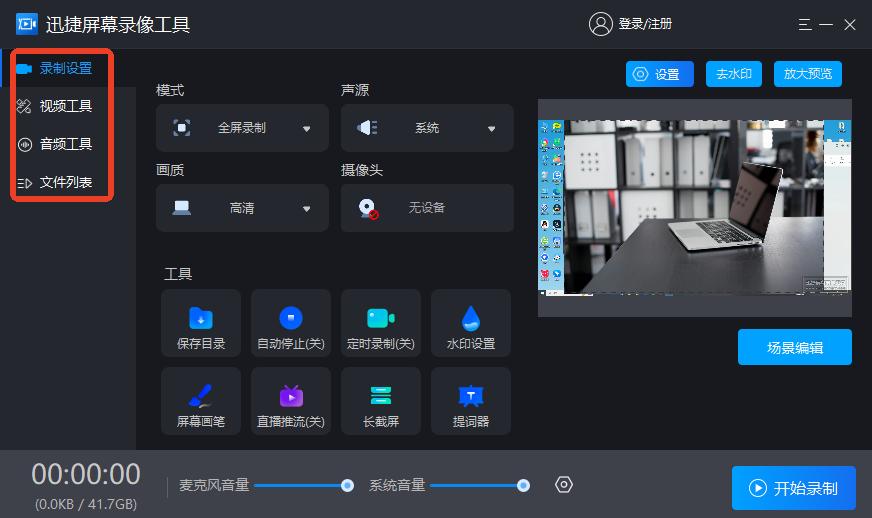This screenshot has width=872, height=518.
Task: Click the 设置 button
Action: [x=660, y=74]
